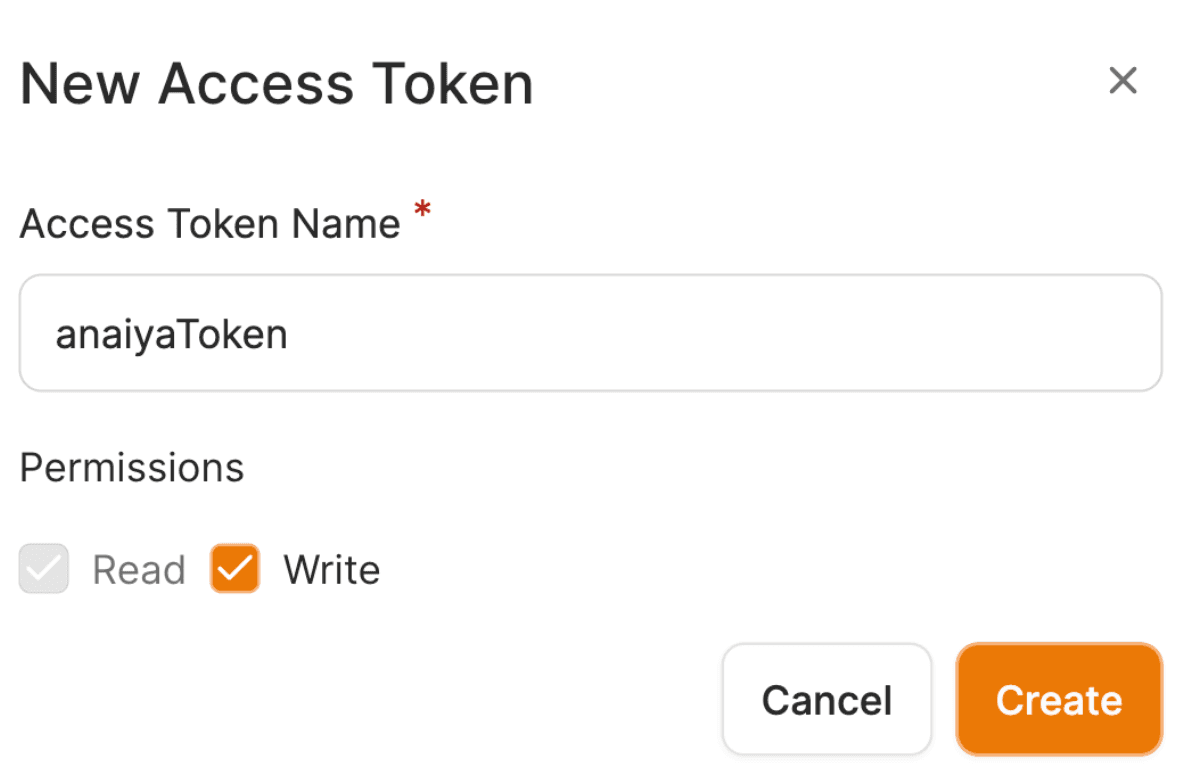The image size is (1182, 782).
Task: Close the New Access Token dialog
Action: [1123, 81]
